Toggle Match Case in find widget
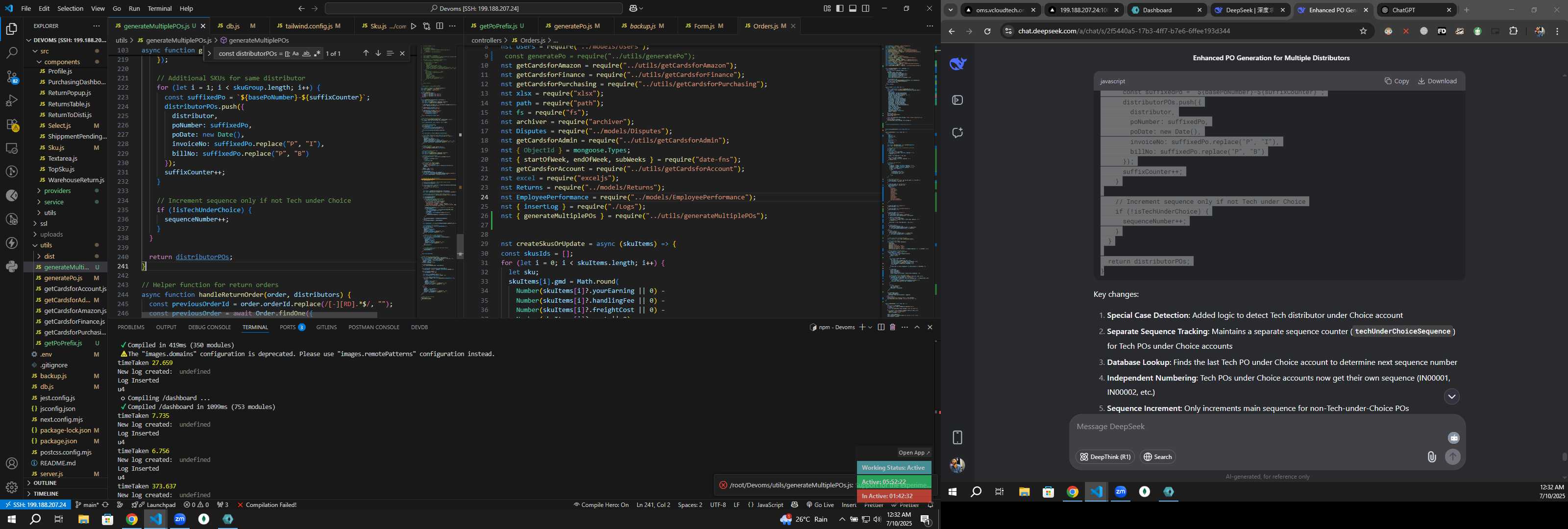The width and height of the screenshot is (1568, 529). tap(296, 53)
